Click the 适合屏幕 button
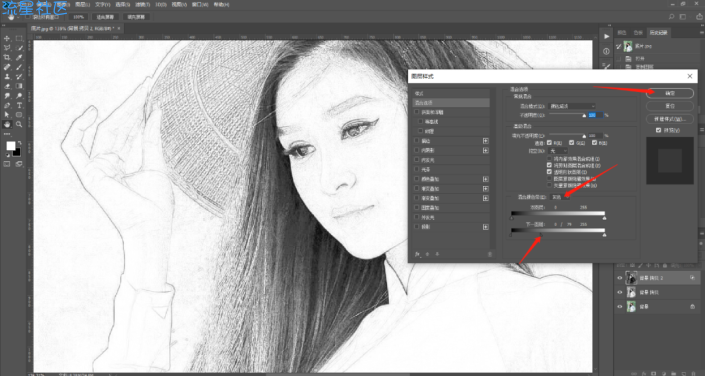The height and width of the screenshot is (376, 705). tap(106, 17)
